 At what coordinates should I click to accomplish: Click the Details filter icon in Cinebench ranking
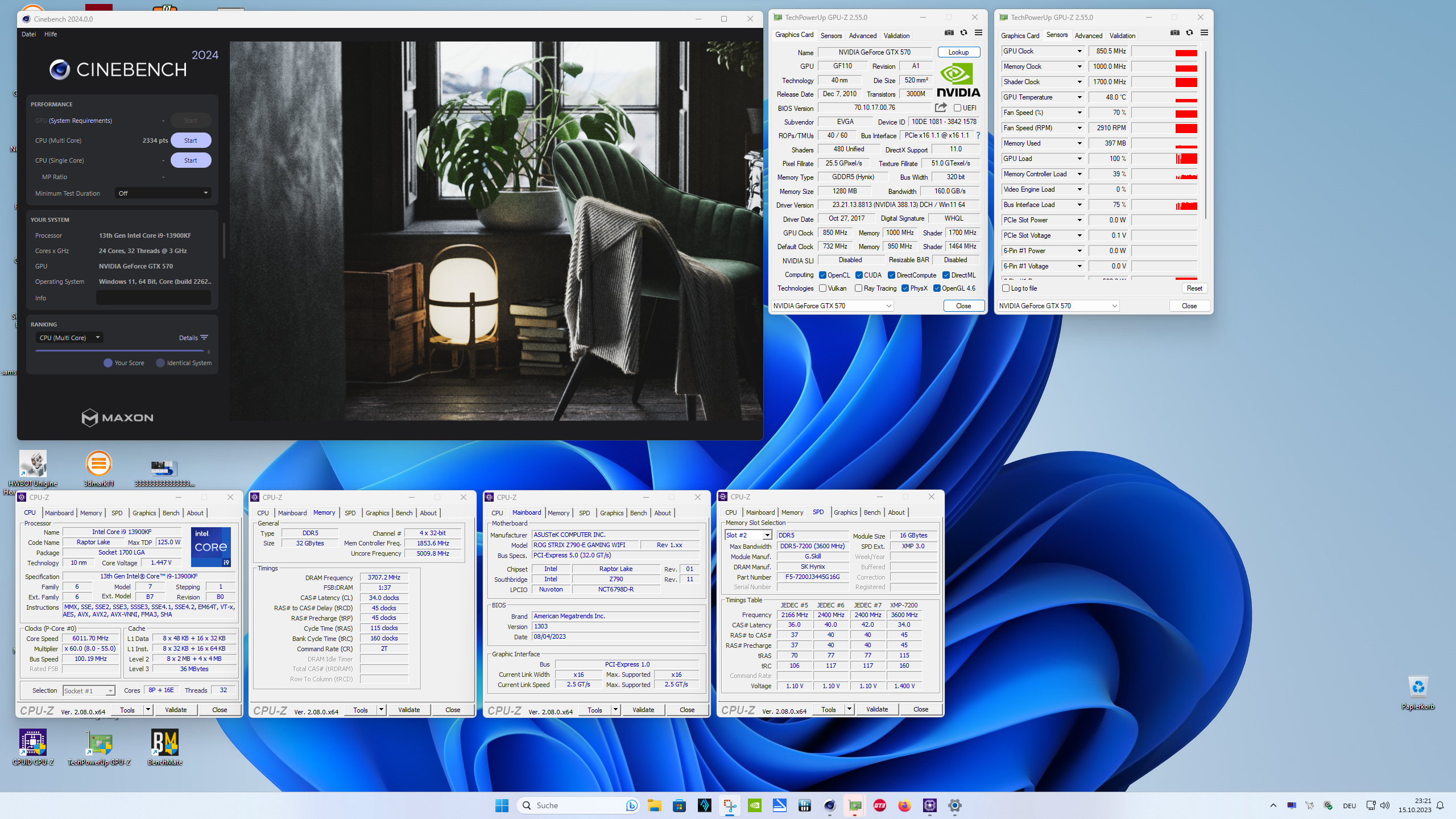204,338
